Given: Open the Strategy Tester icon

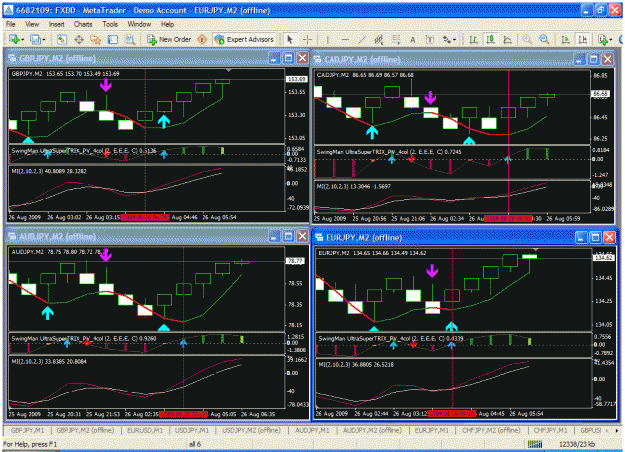Looking at the screenshot, I should (130, 39).
